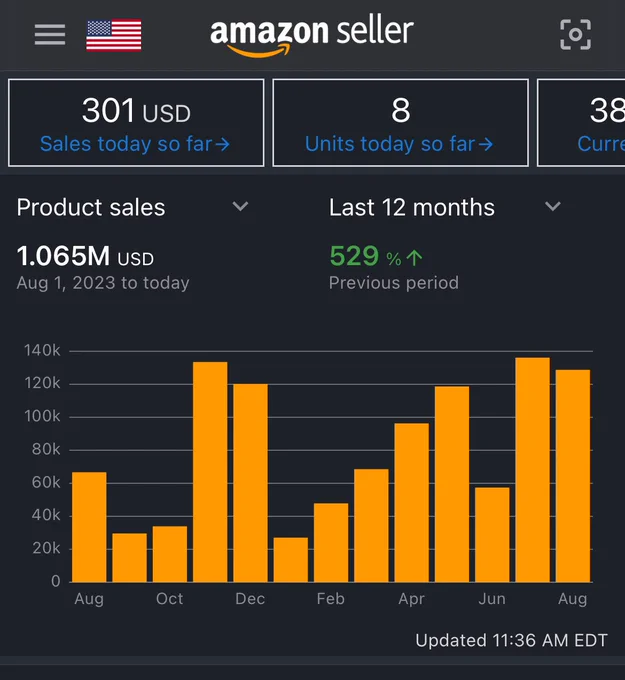This screenshot has width=625, height=680.
Task: Select the November sales bar
Action: pos(210,472)
